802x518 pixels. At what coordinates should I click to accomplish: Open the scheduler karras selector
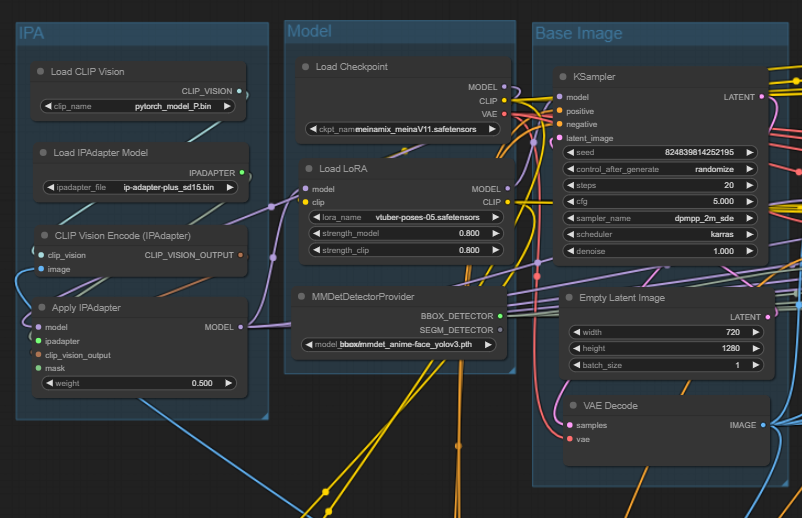pyautogui.click(x=660, y=234)
